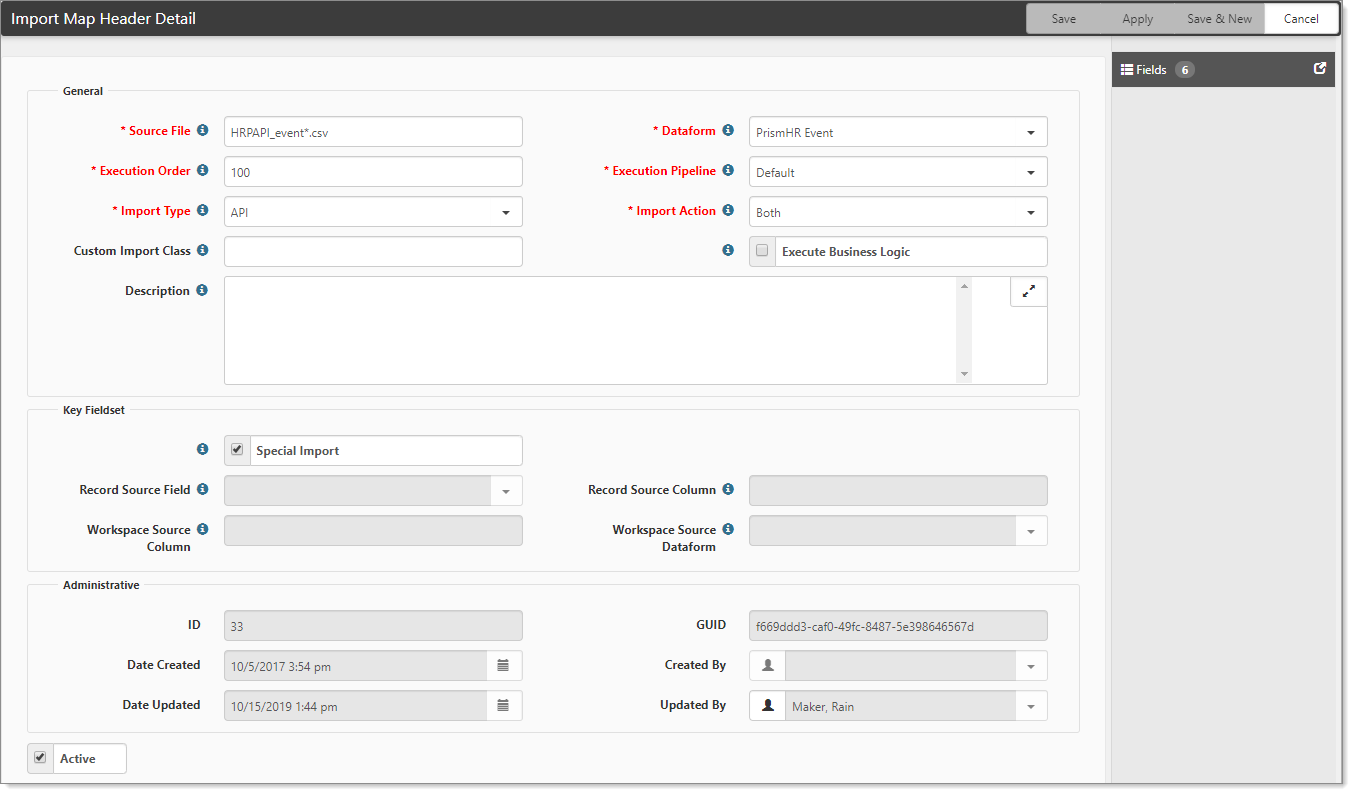Open the Dataform dropdown
1353x794 pixels.
point(898,132)
